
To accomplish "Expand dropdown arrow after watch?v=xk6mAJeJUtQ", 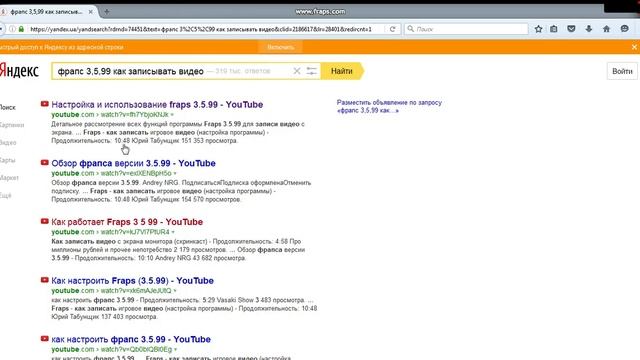I will pyautogui.click(x=175, y=291).
